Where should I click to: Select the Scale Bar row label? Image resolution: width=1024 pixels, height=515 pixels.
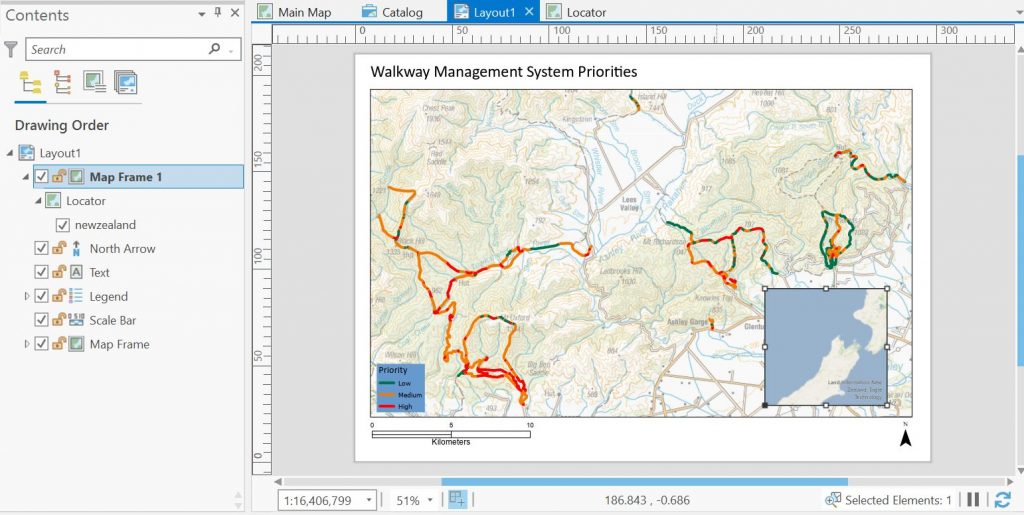113,320
